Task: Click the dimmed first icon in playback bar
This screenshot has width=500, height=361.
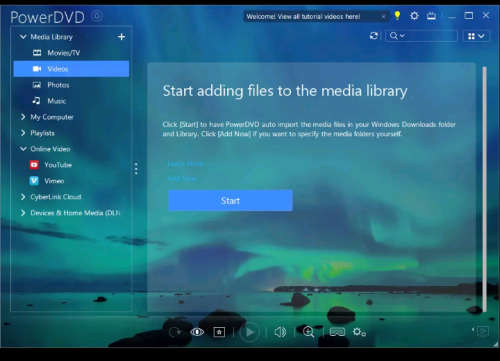Action: point(175,332)
